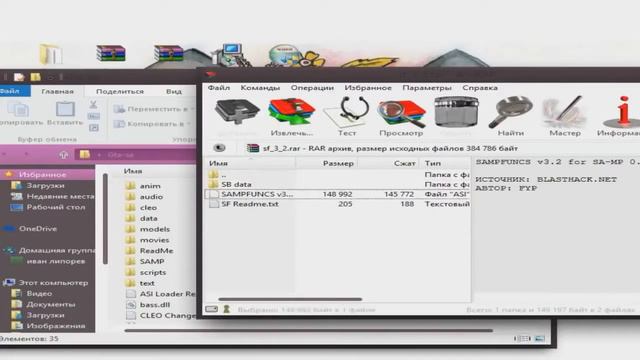Open the Операции menu

[x=312, y=88]
